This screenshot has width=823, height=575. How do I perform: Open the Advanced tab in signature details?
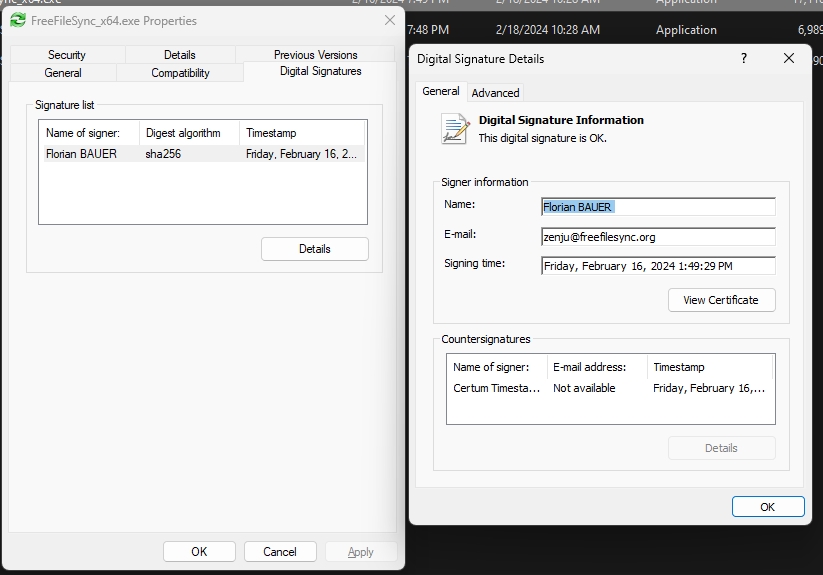click(x=495, y=93)
